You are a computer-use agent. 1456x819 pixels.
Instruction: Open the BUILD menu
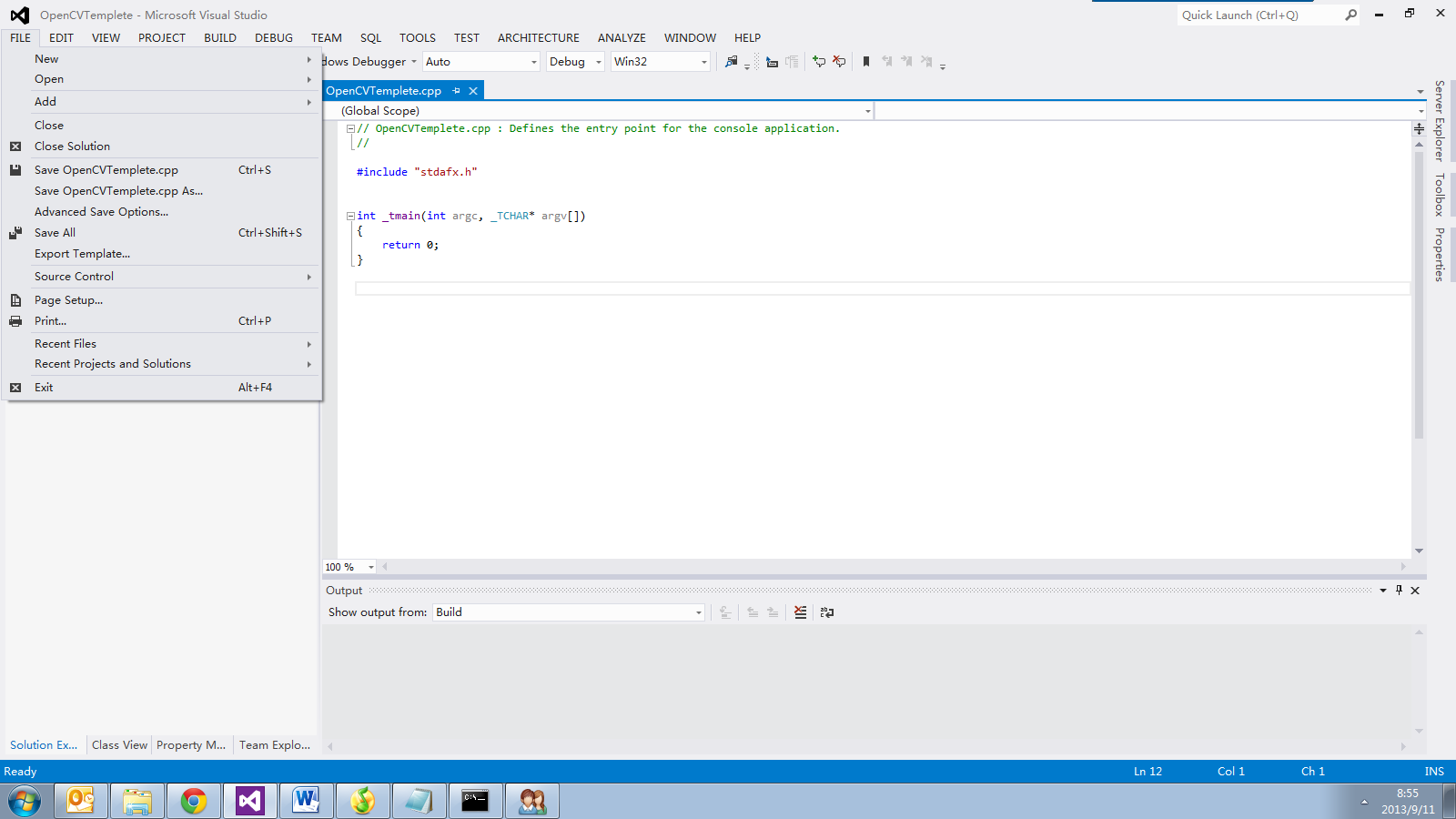pyautogui.click(x=220, y=38)
